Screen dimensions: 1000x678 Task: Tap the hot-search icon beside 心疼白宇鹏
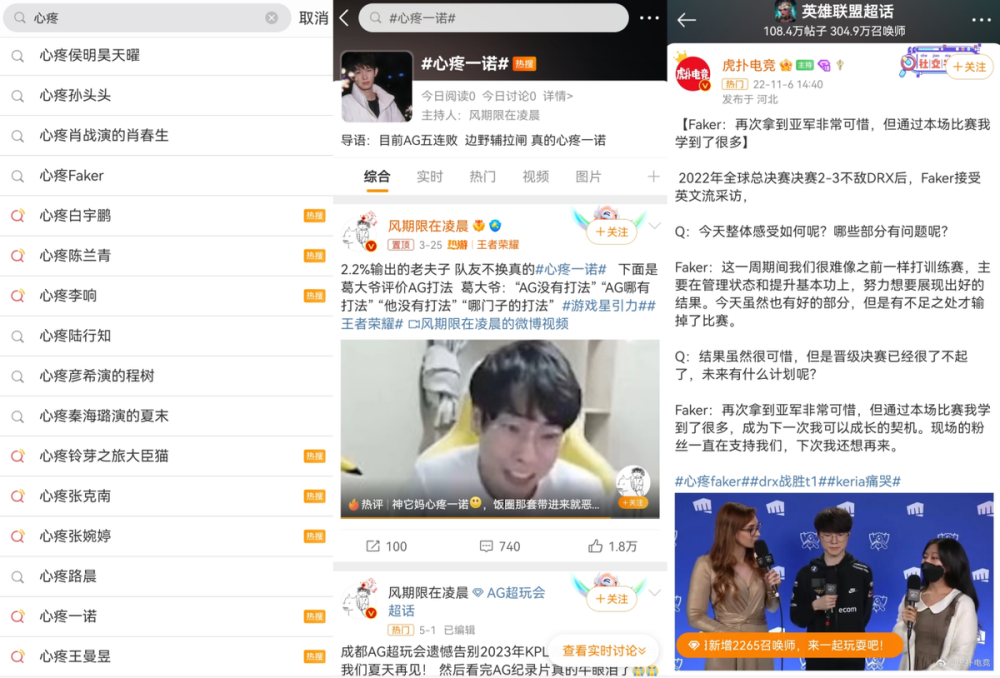point(18,216)
